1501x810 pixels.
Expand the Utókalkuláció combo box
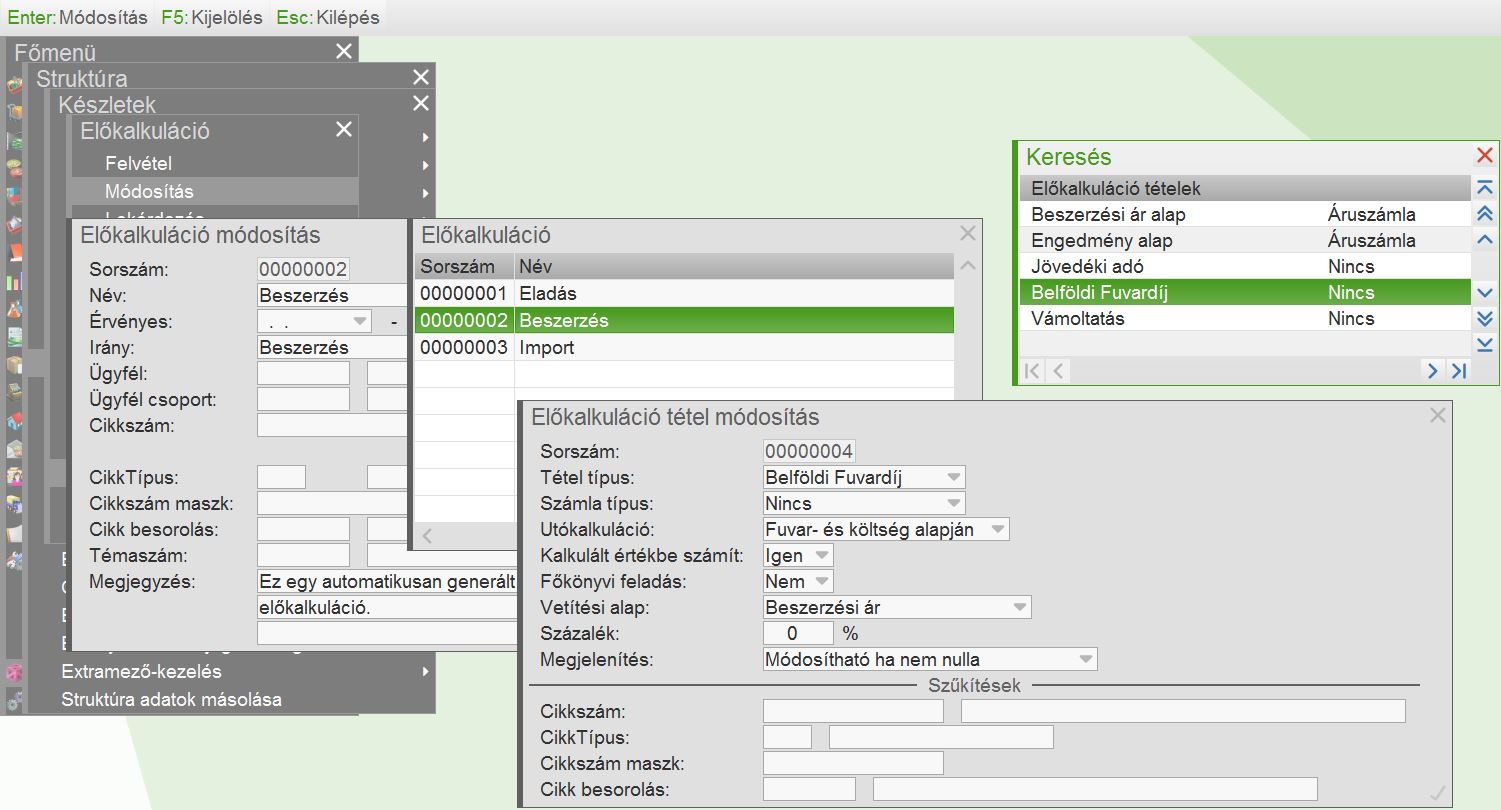997,530
